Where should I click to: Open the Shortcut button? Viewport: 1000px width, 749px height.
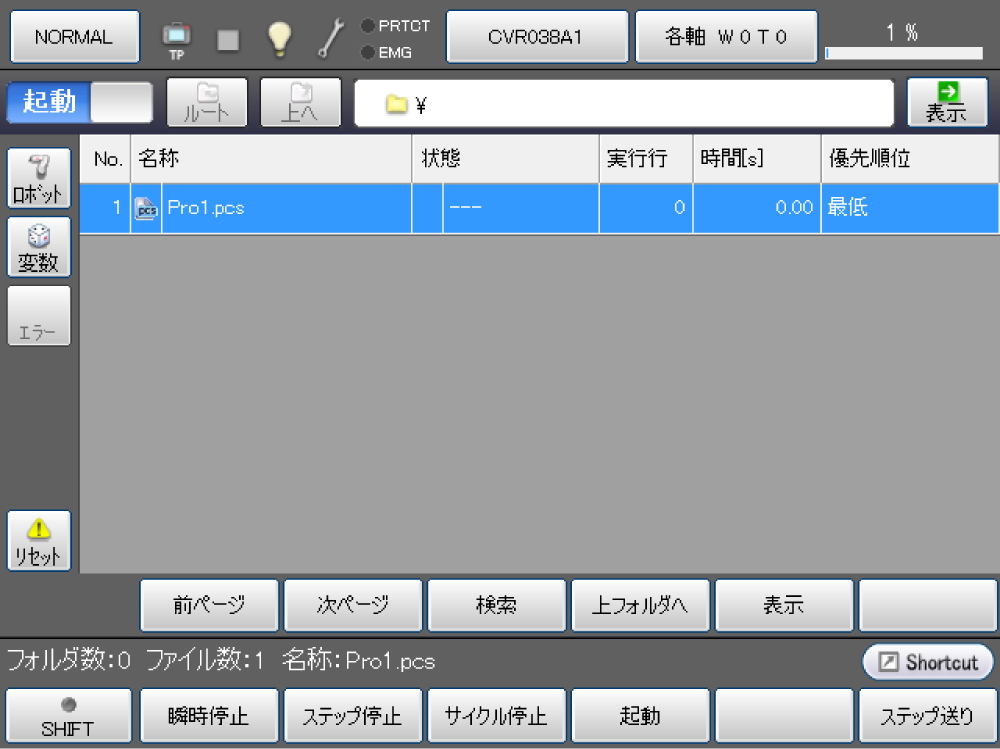[x=928, y=662]
